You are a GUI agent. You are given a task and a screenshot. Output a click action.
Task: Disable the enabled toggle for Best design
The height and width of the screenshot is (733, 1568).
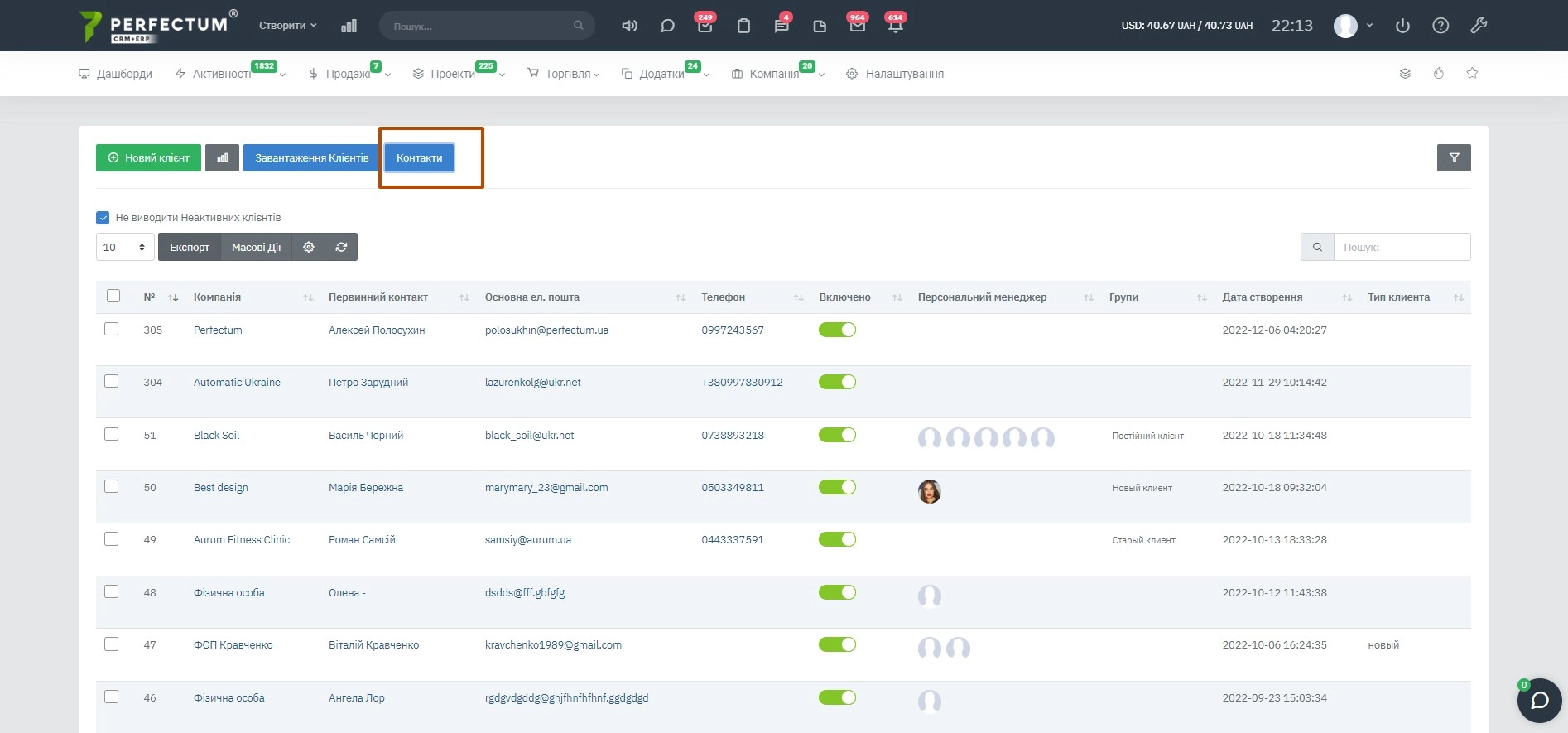(837, 487)
